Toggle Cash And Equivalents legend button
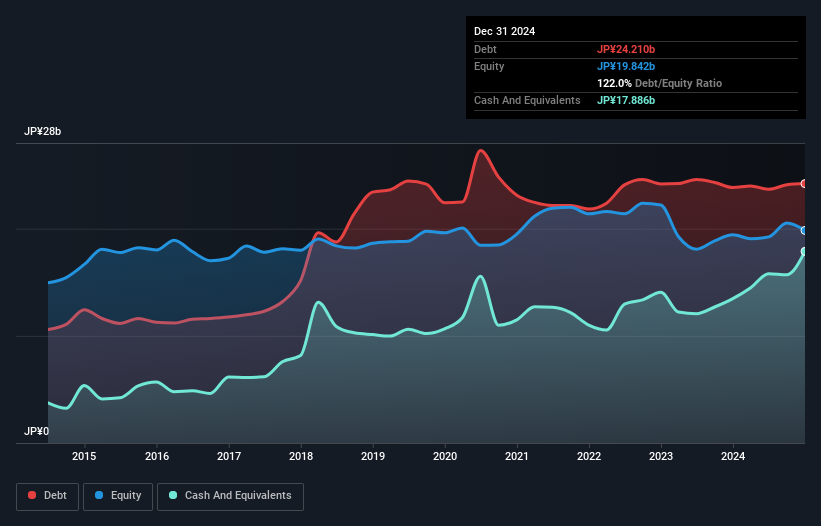 (230, 496)
